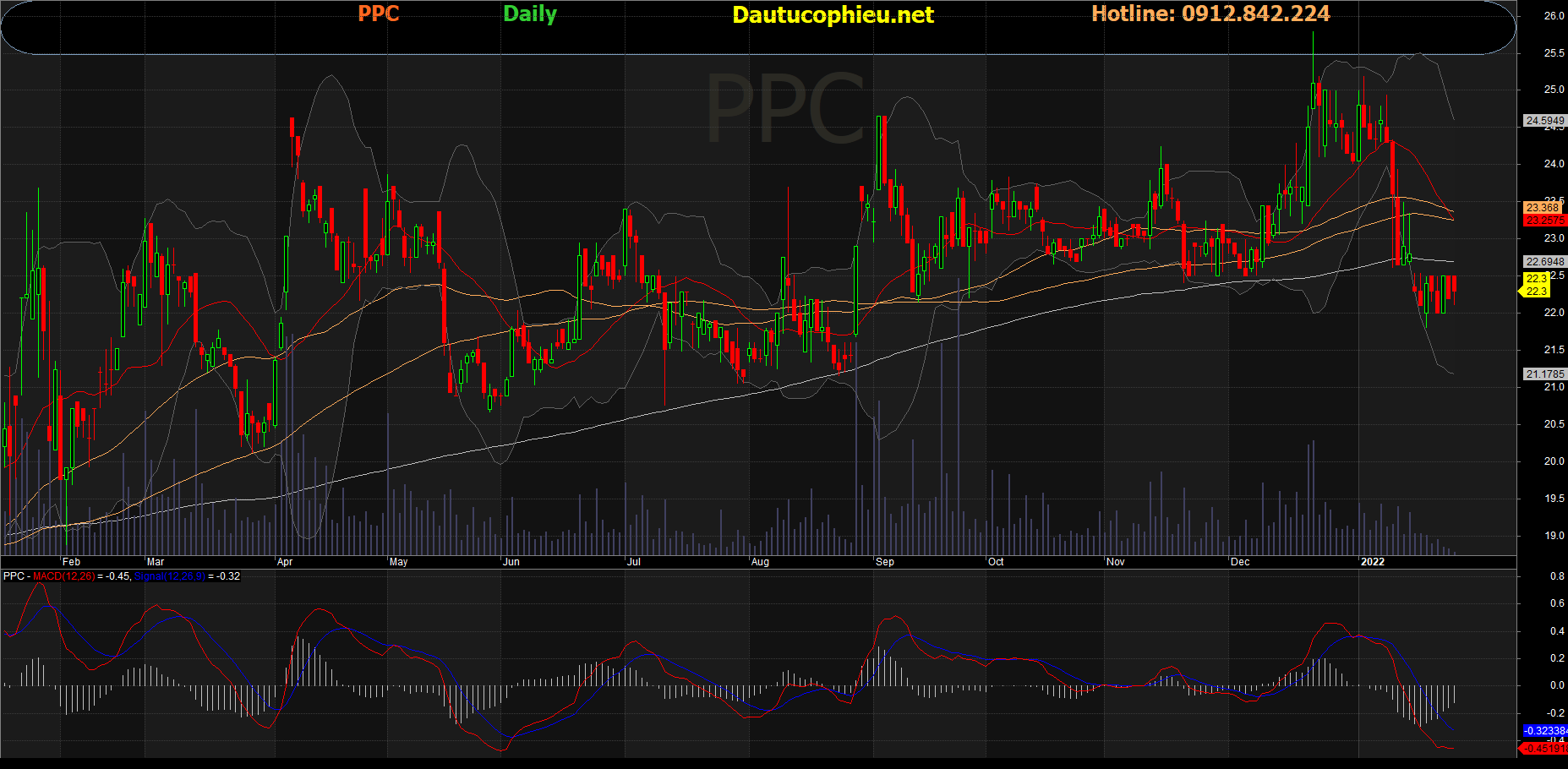Click the 21.1785 lower band price tag
1568x769 pixels.
point(1544,374)
